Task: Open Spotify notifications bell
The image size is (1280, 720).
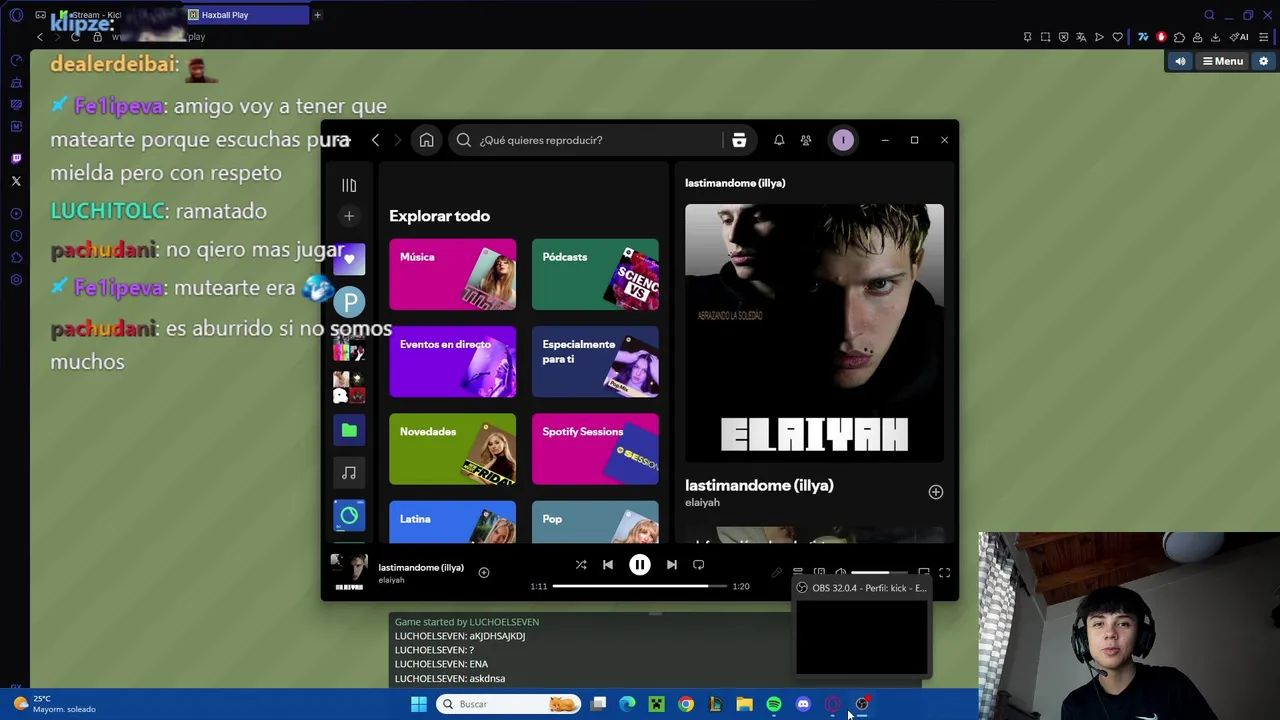Action: coord(779,140)
